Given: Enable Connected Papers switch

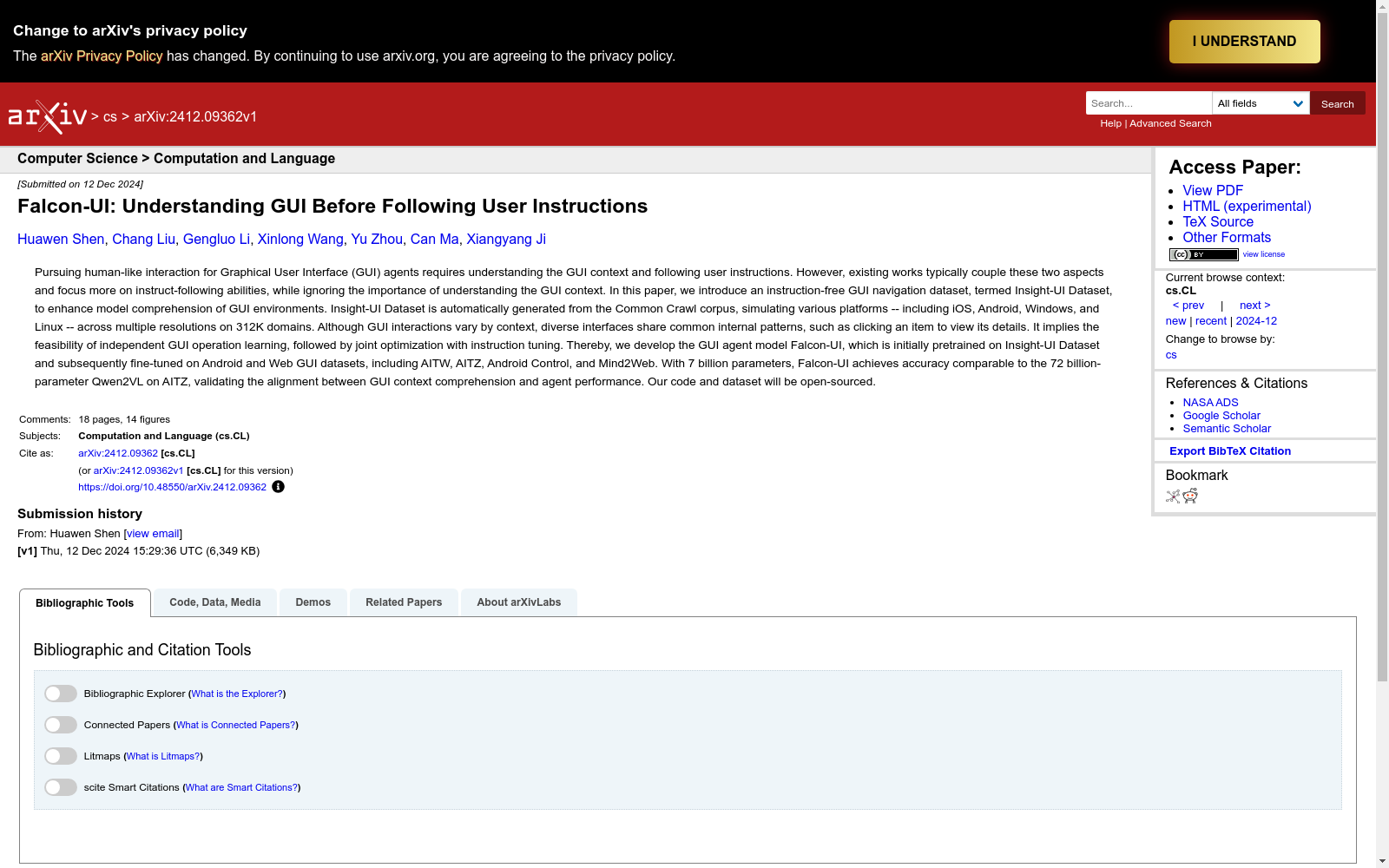Looking at the screenshot, I should (61, 725).
